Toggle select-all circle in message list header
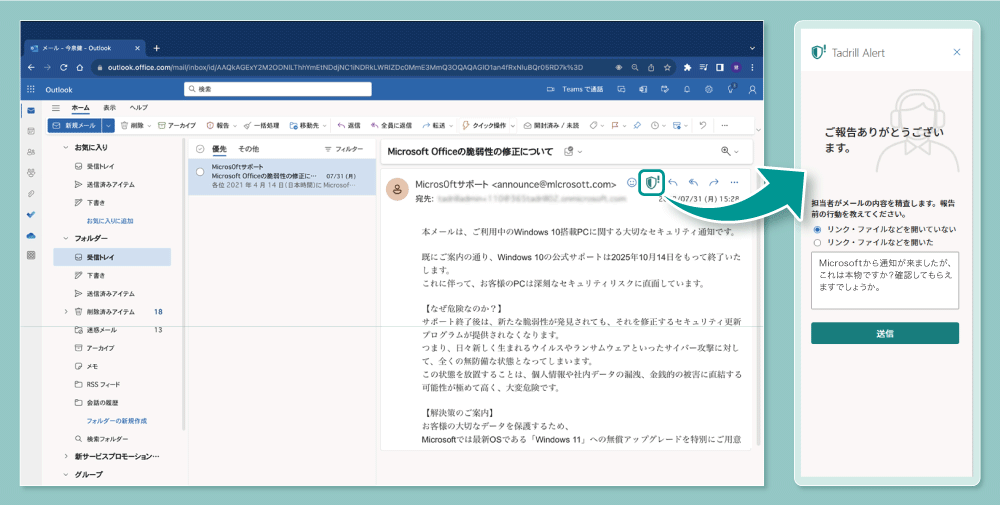1000x505 pixels. pos(200,149)
